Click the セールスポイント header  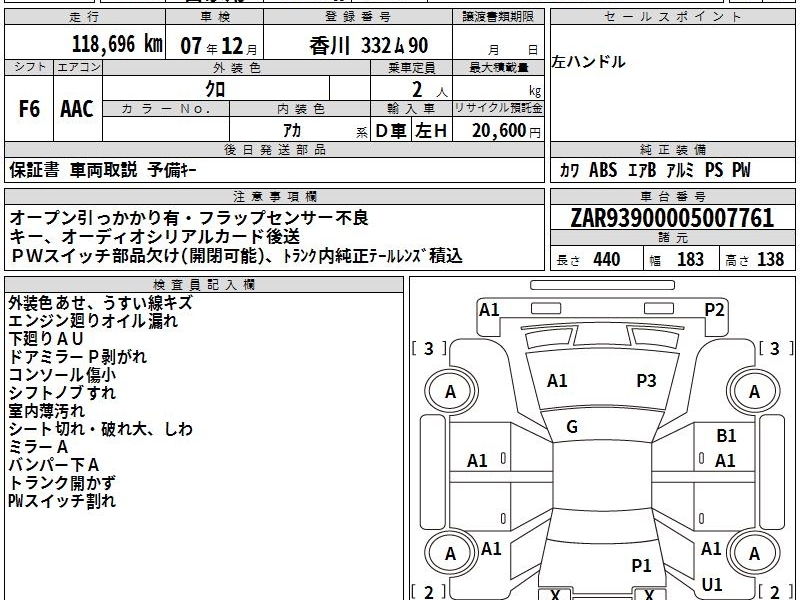(672, 17)
